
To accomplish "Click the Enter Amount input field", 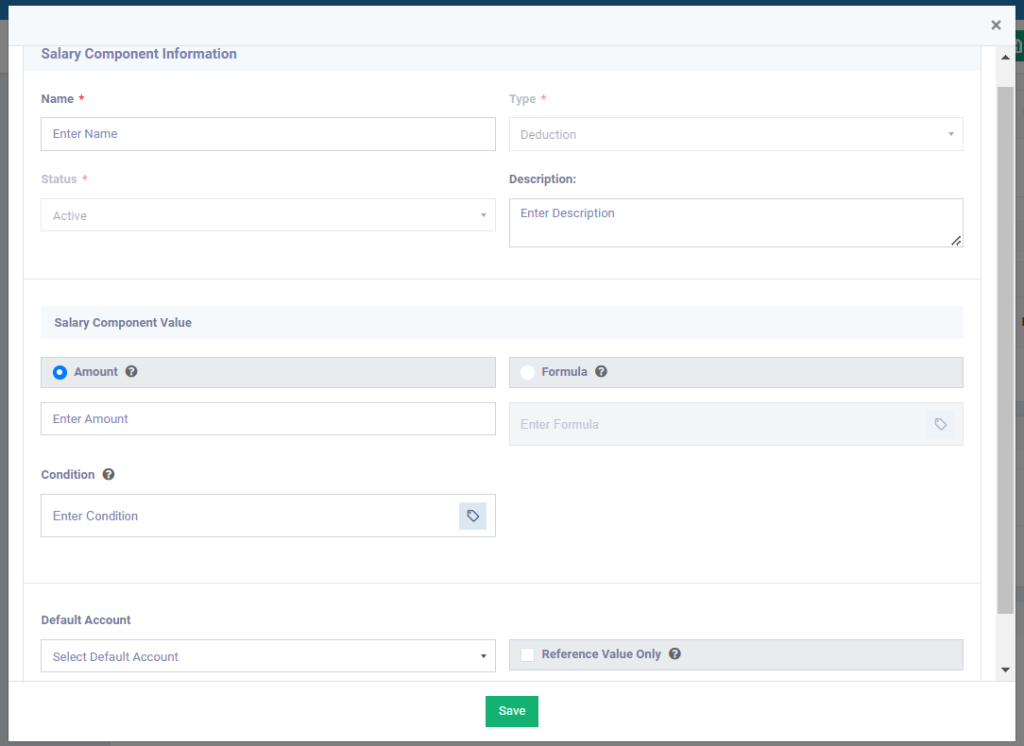I will [267, 419].
